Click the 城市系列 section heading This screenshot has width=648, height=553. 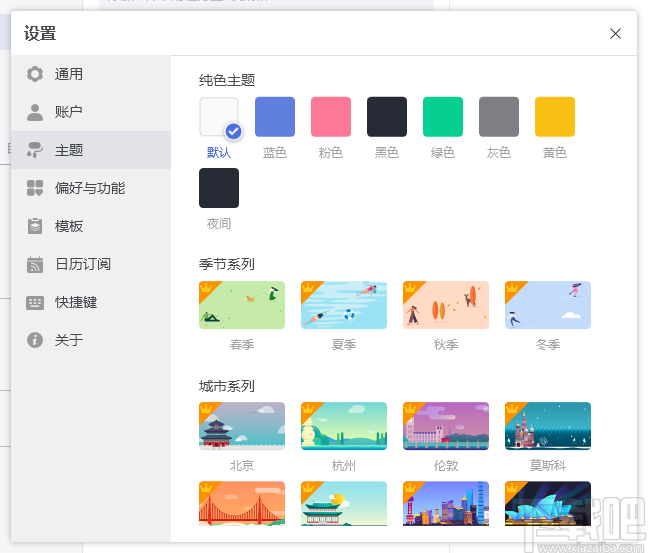click(x=227, y=386)
